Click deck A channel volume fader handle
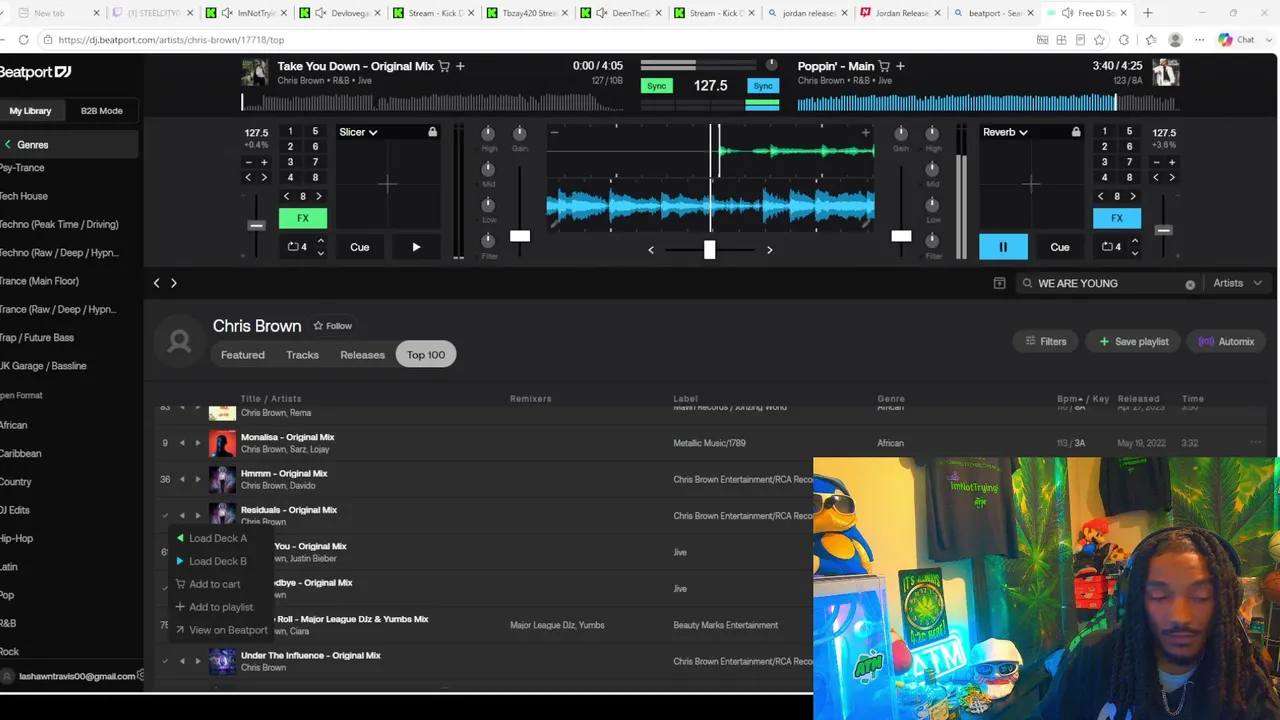 pyautogui.click(x=520, y=236)
